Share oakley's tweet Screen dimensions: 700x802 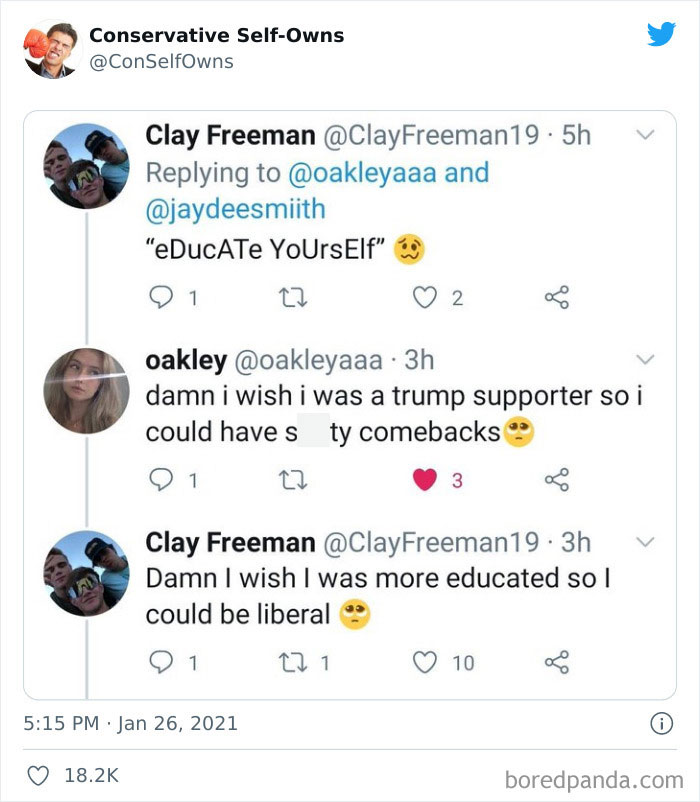pyautogui.click(x=556, y=480)
